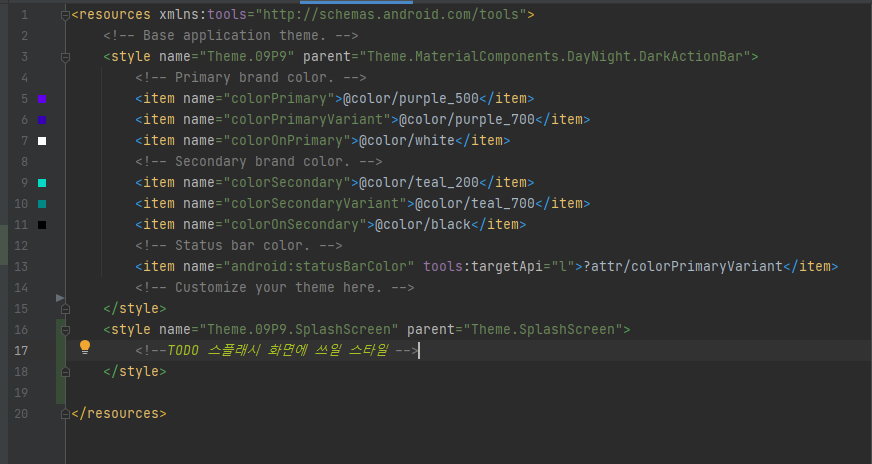Click the "colorOnSecondary" attribute value

tap(295, 224)
